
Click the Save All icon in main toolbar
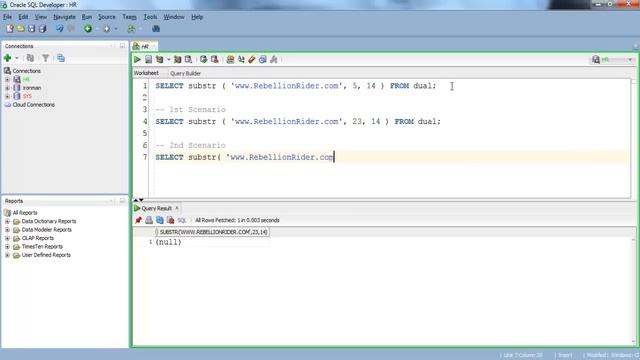coord(42,29)
